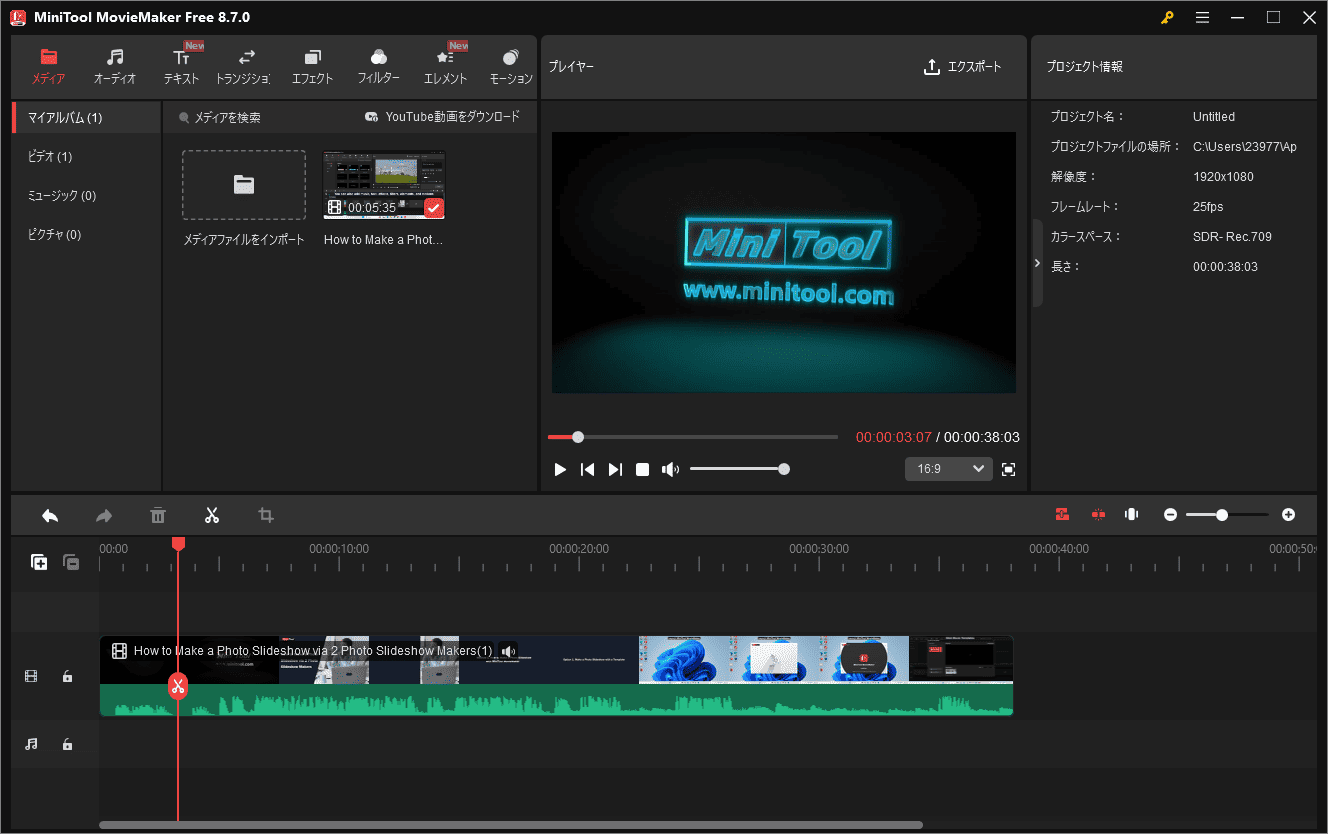Select My Album (マイアルバム) category
This screenshot has width=1328, height=834.
[x=86, y=118]
